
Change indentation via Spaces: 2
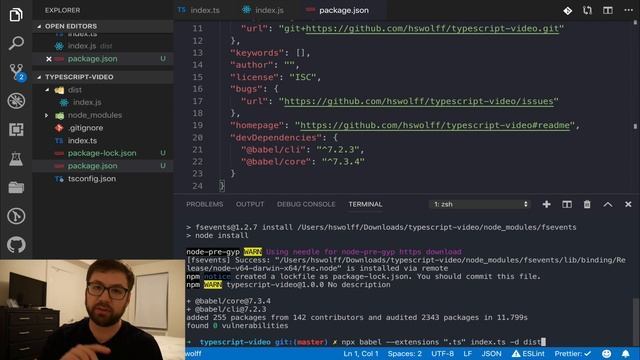[404, 353]
